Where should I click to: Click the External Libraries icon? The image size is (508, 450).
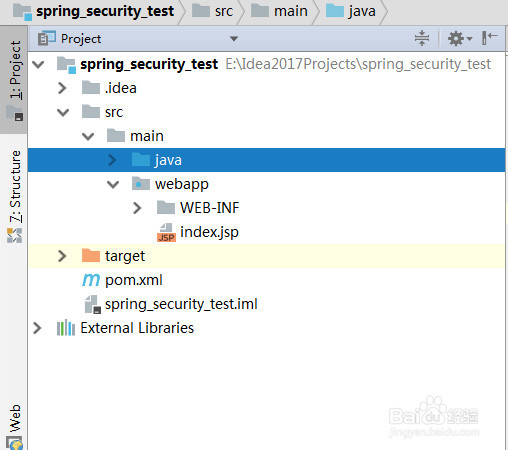pos(66,328)
